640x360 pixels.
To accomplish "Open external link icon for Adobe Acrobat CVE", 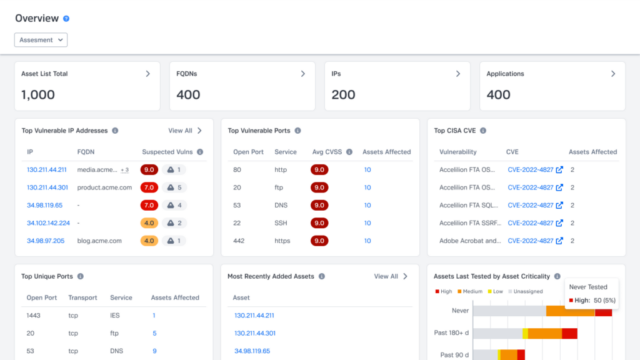I will pos(559,240).
